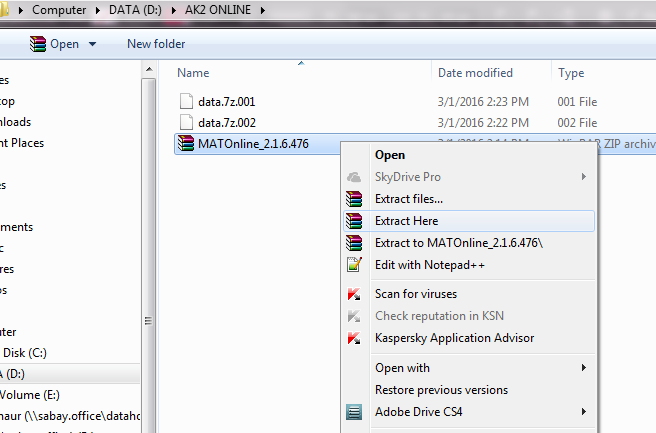Click the Adobe Drive CS4 icon
The width and height of the screenshot is (656, 433).
[353, 411]
